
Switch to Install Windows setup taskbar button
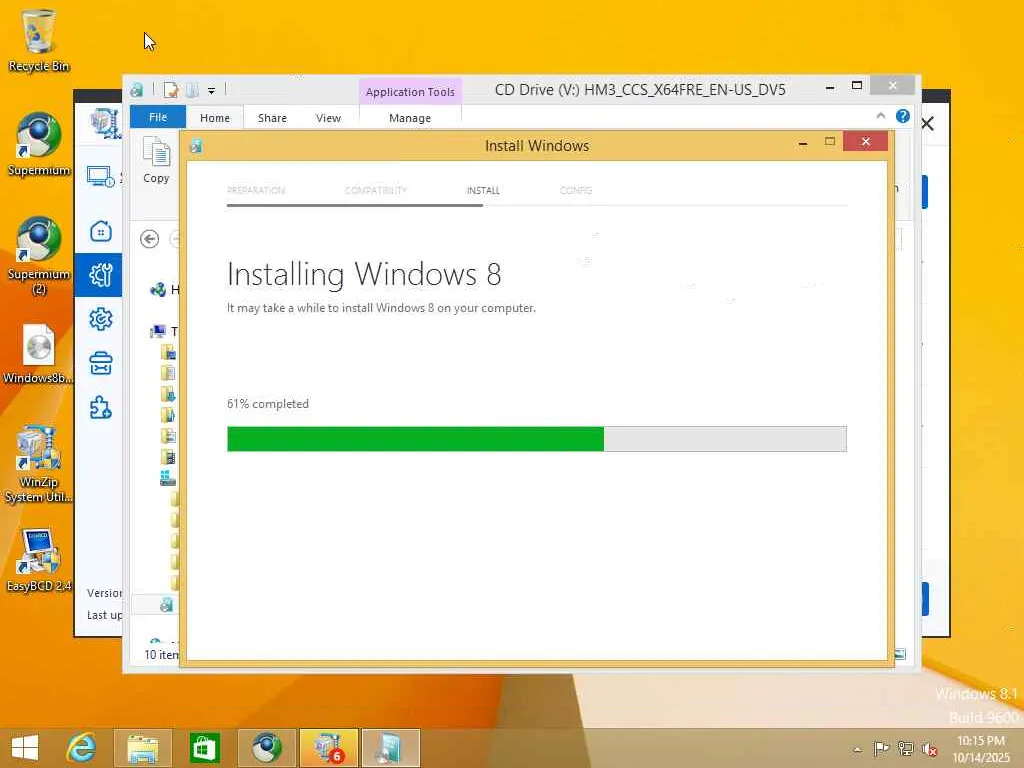pyautogui.click(x=391, y=748)
